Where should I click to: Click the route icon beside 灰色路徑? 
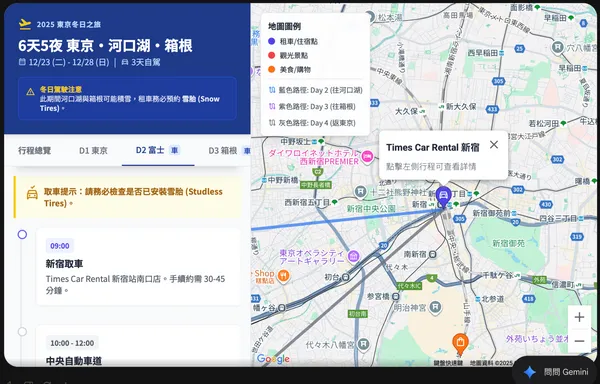tap(272, 123)
